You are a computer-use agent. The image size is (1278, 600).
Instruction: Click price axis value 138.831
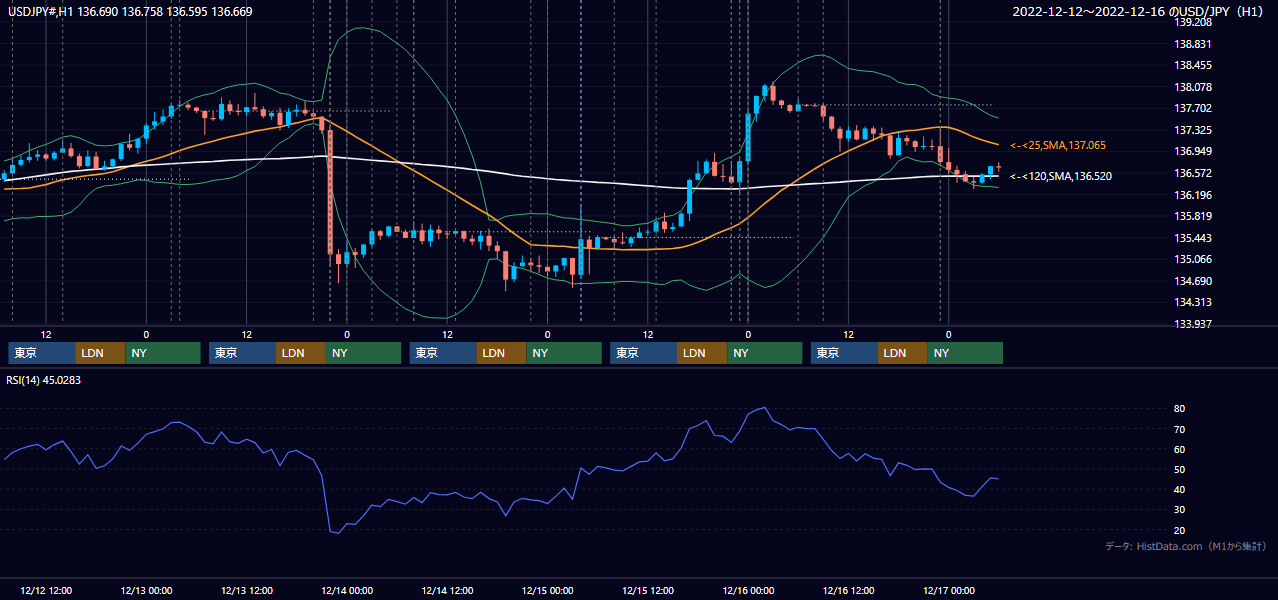click(1191, 44)
